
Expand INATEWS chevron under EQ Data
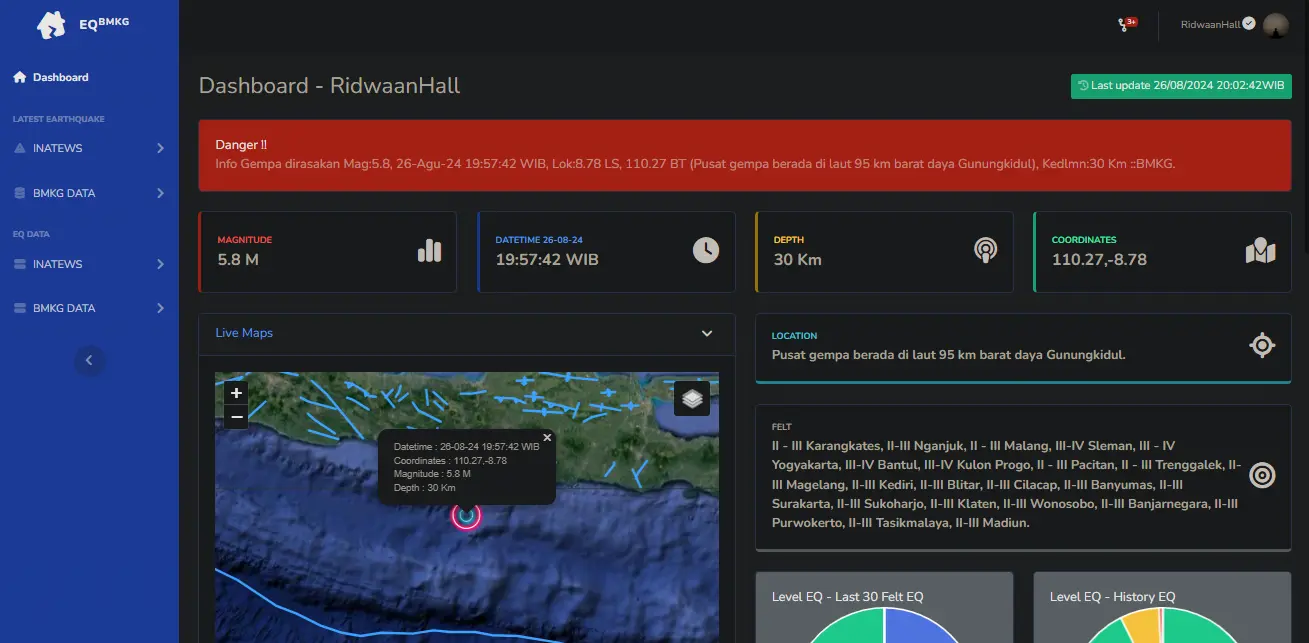point(160,264)
